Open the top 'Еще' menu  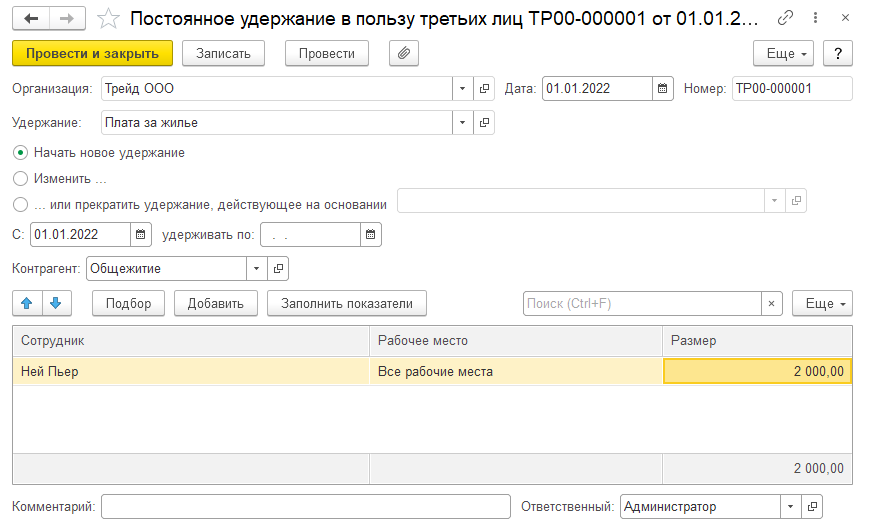click(782, 53)
